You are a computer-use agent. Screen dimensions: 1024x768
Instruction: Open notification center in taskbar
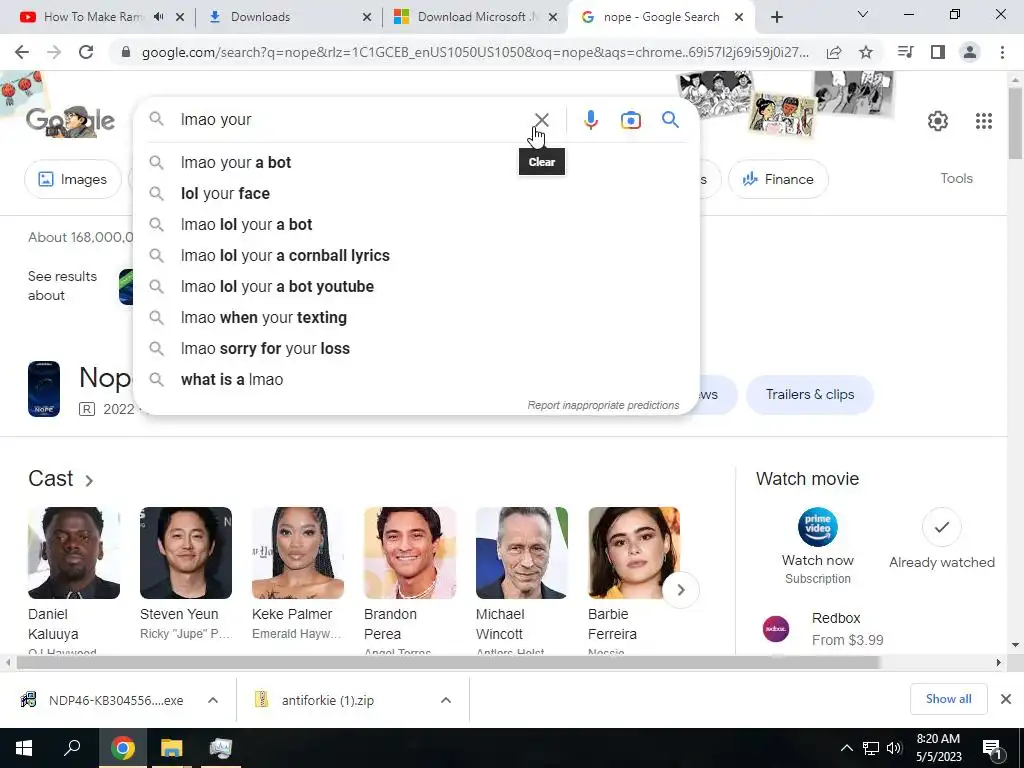[x=992, y=748]
